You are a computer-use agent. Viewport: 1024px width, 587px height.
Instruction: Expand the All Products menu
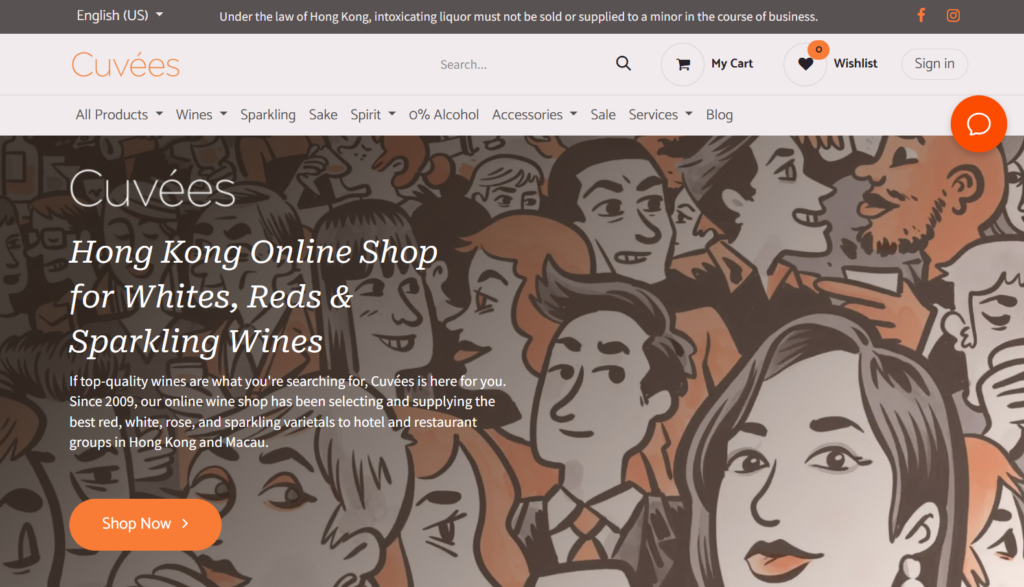click(x=119, y=115)
